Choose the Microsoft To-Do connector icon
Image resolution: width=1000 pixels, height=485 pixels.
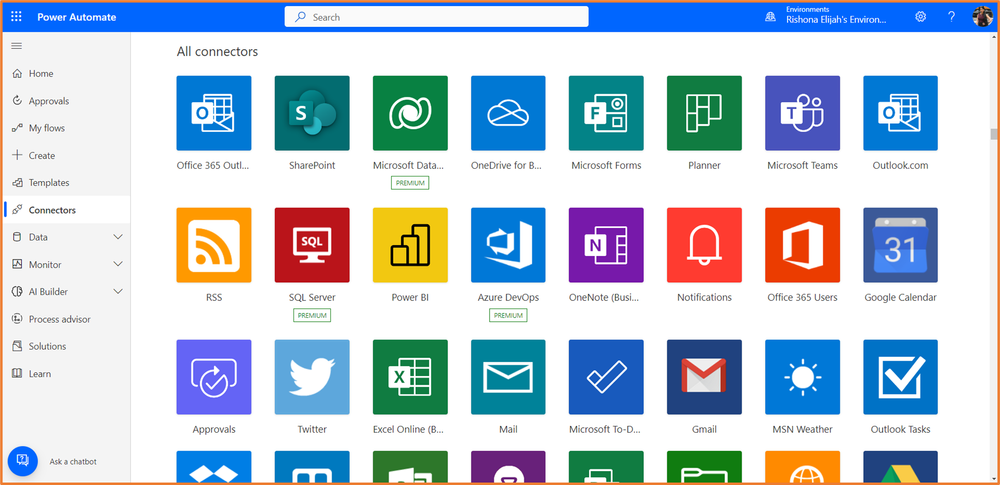[606, 377]
